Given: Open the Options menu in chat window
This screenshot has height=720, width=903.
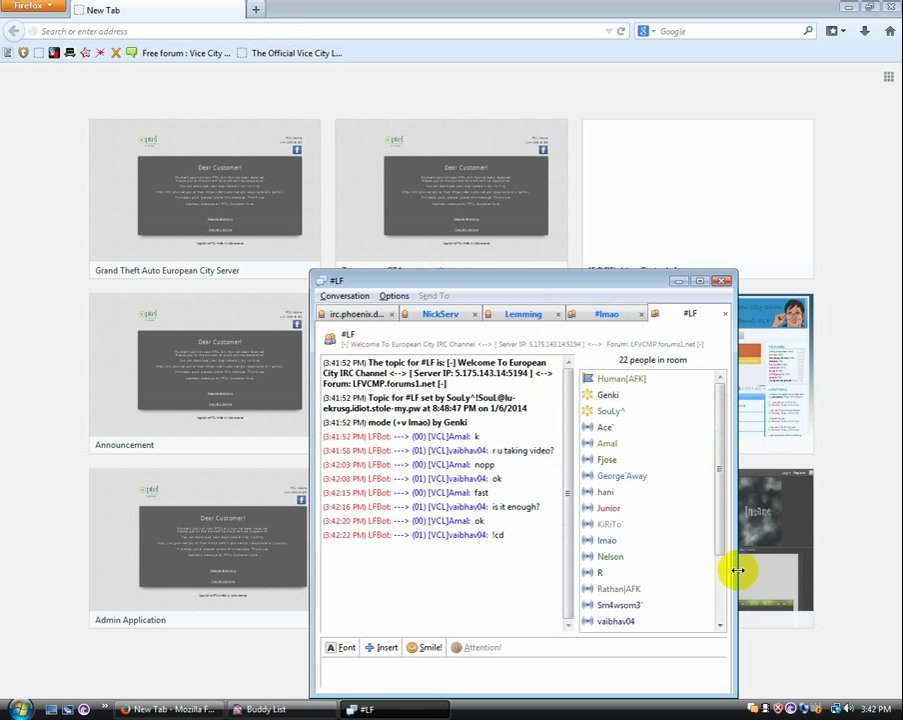Looking at the screenshot, I should 394,295.
